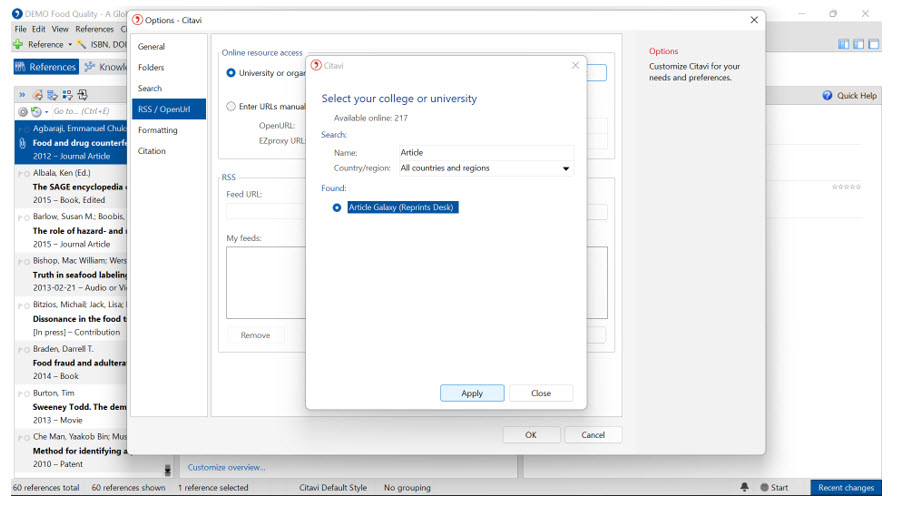Select the Albala, Ken (Ed.) reference
The width and height of the screenshot is (897, 507).
point(71,187)
